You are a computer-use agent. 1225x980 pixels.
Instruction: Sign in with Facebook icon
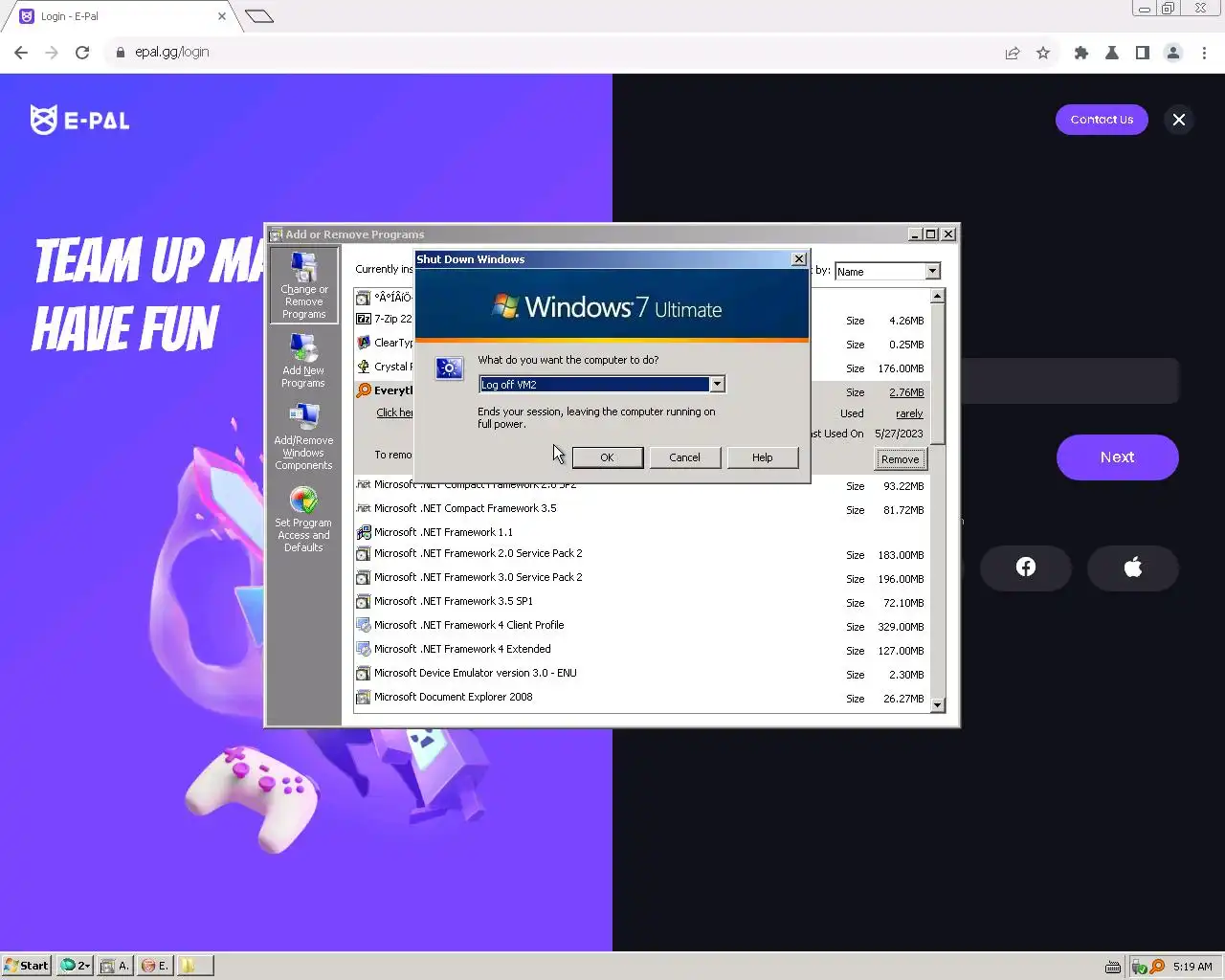point(1026,568)
